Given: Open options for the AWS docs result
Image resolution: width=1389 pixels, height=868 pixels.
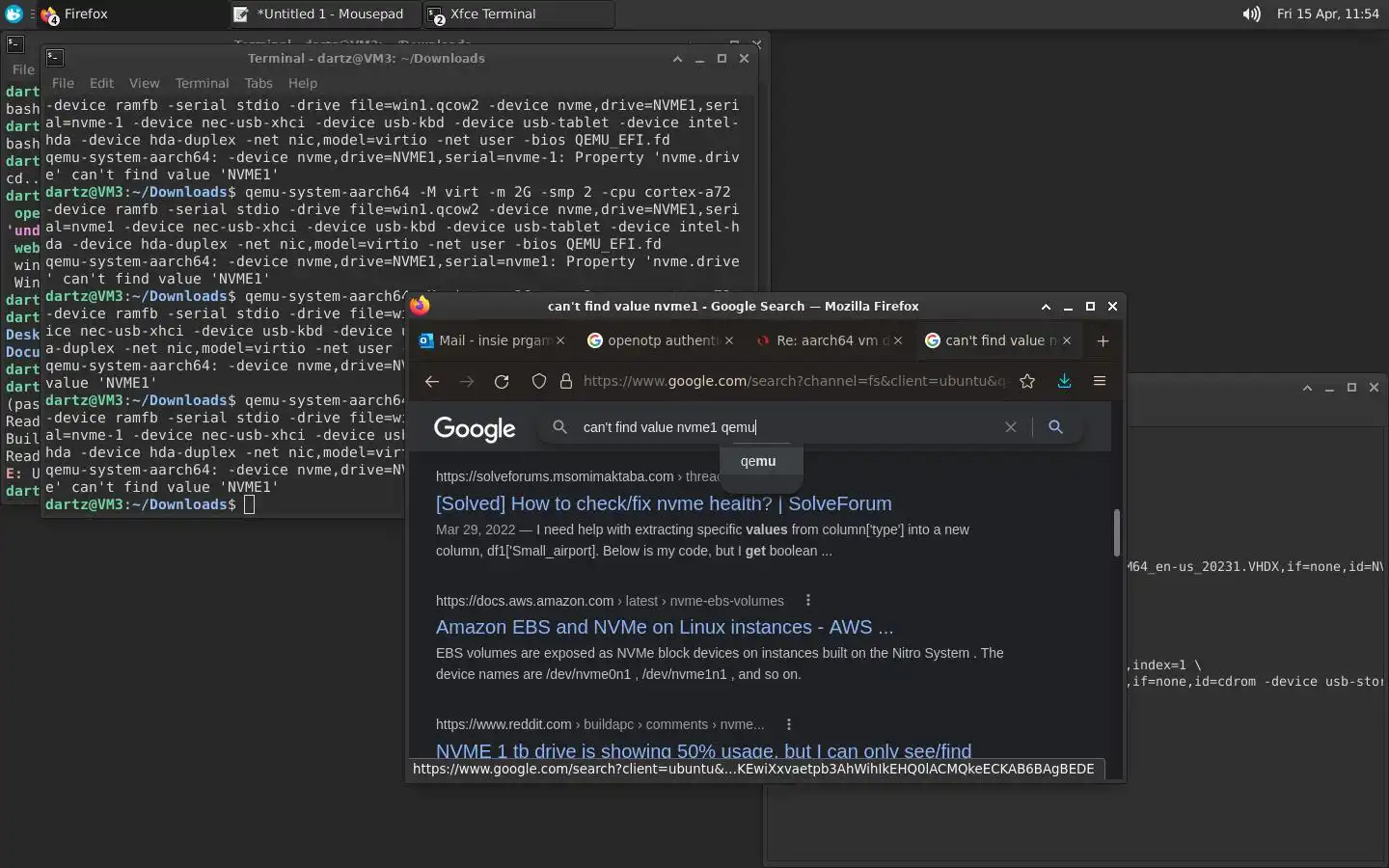Looking at the screenshot, I should (808, 601).
